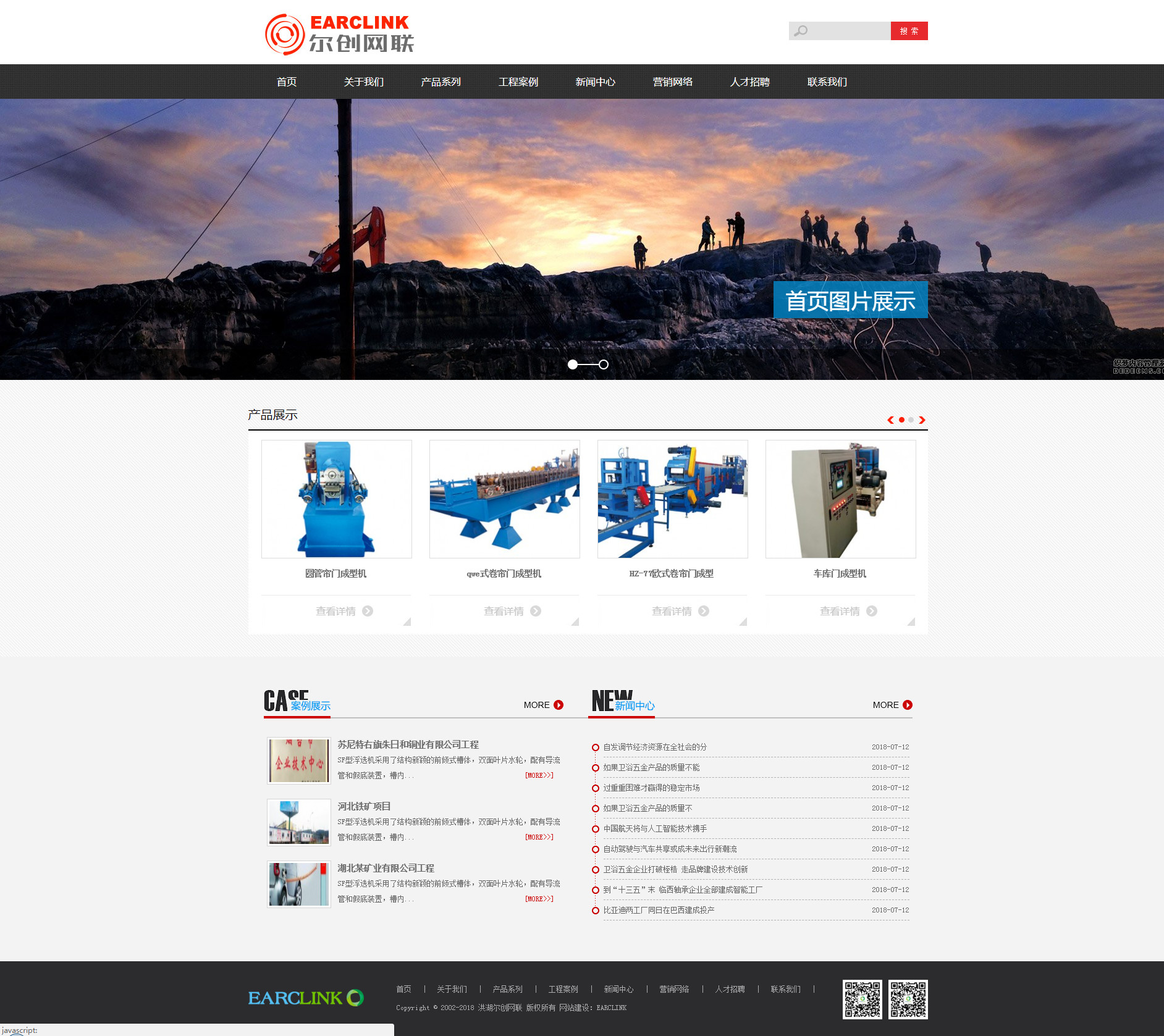Screen dimensions: 1164x1036
Task: Expand details for 圆管帘门成型机 product
Action: (344, 611)
